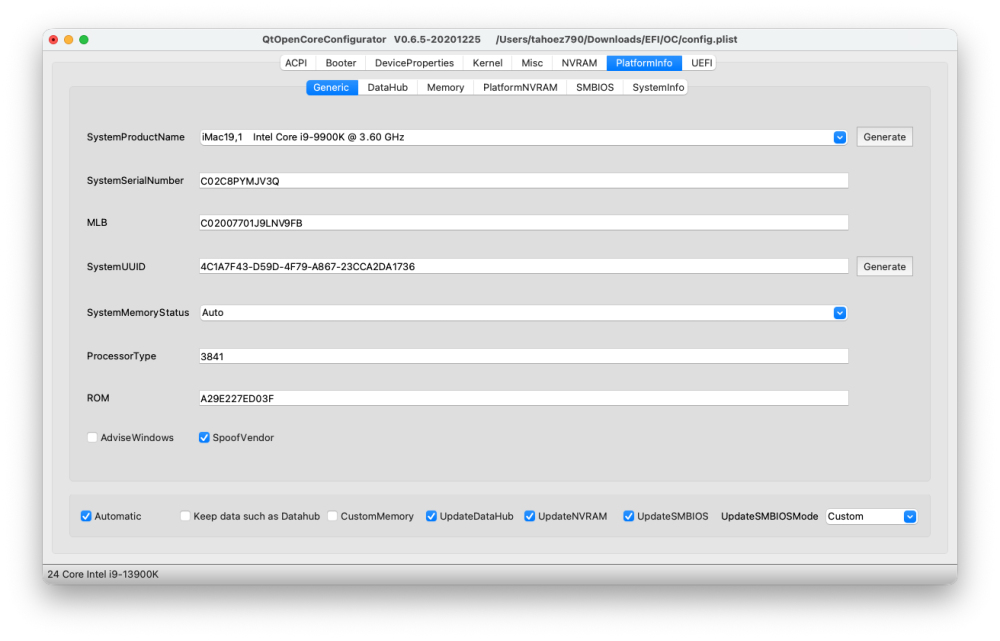The height and width of the screenshot is (641, 1000).
Task: Click the SystemUUID text field
Action: 523,267
